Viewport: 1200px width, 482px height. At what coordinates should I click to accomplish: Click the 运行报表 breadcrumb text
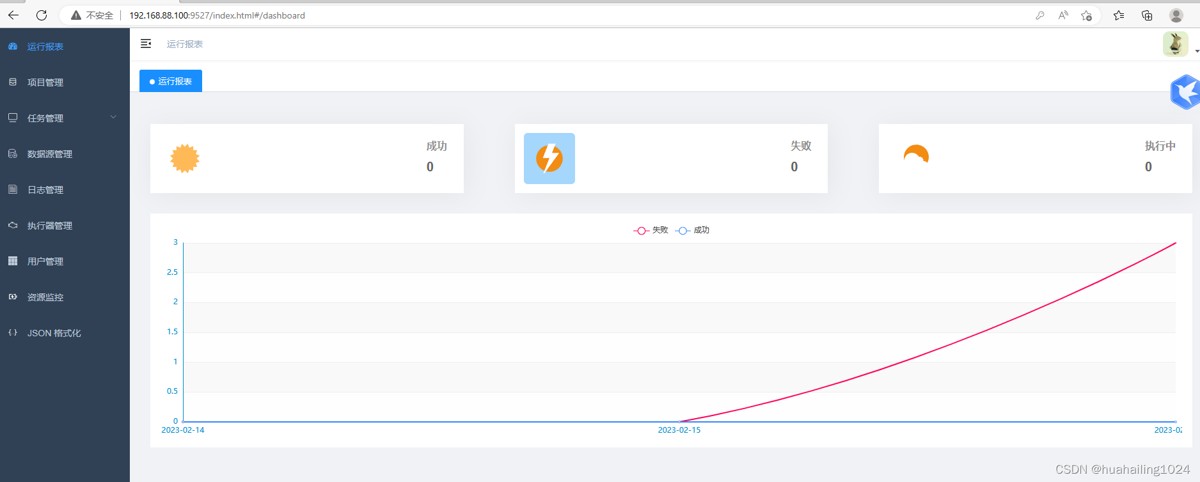click(185, 44)
